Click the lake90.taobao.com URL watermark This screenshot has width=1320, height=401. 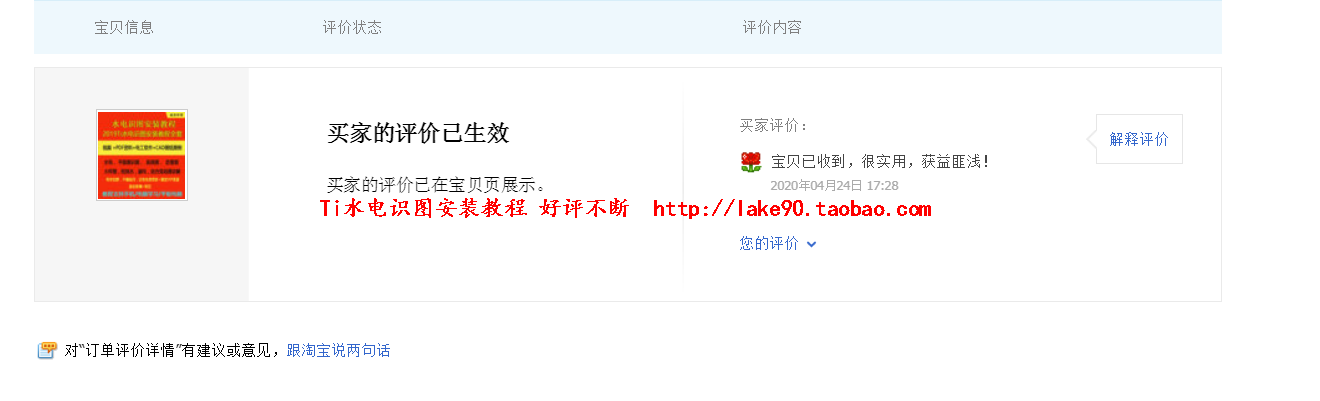[x=792, y=209]
